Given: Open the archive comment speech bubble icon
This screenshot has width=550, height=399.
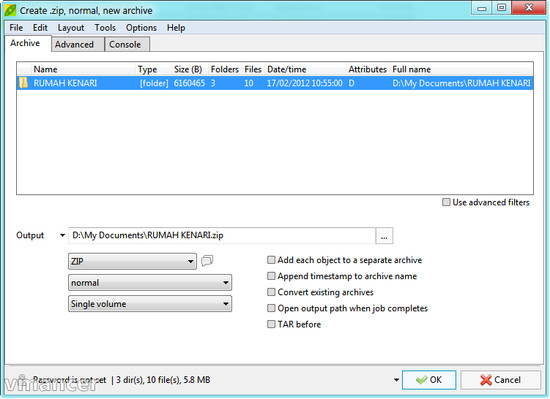Looking at the screenshot, I should click(x=207, y=261).
